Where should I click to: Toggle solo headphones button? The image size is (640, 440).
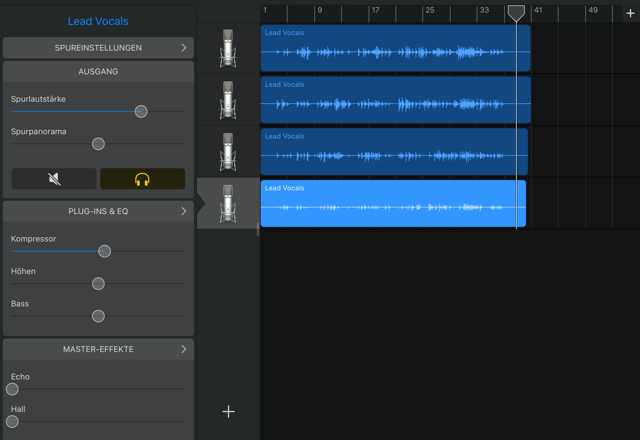coord(142,179)
